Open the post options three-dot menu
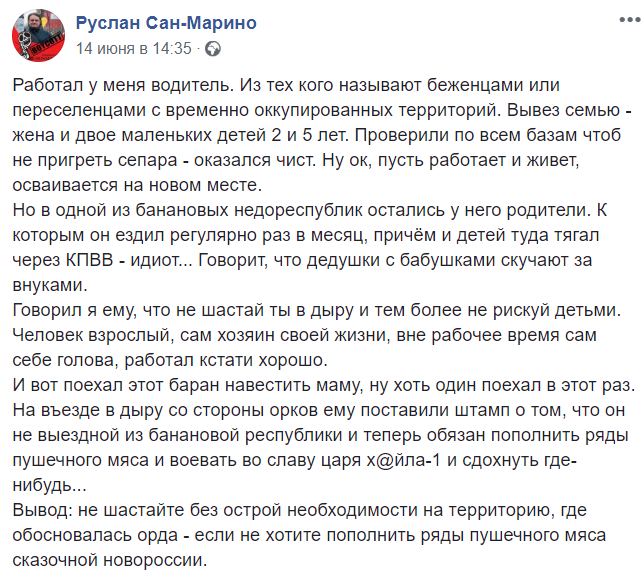 629,20
